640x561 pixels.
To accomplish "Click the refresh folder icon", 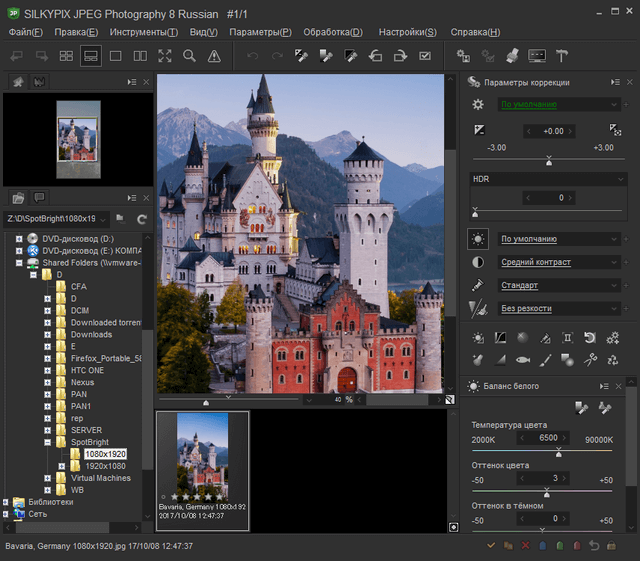I will (142, 218).
